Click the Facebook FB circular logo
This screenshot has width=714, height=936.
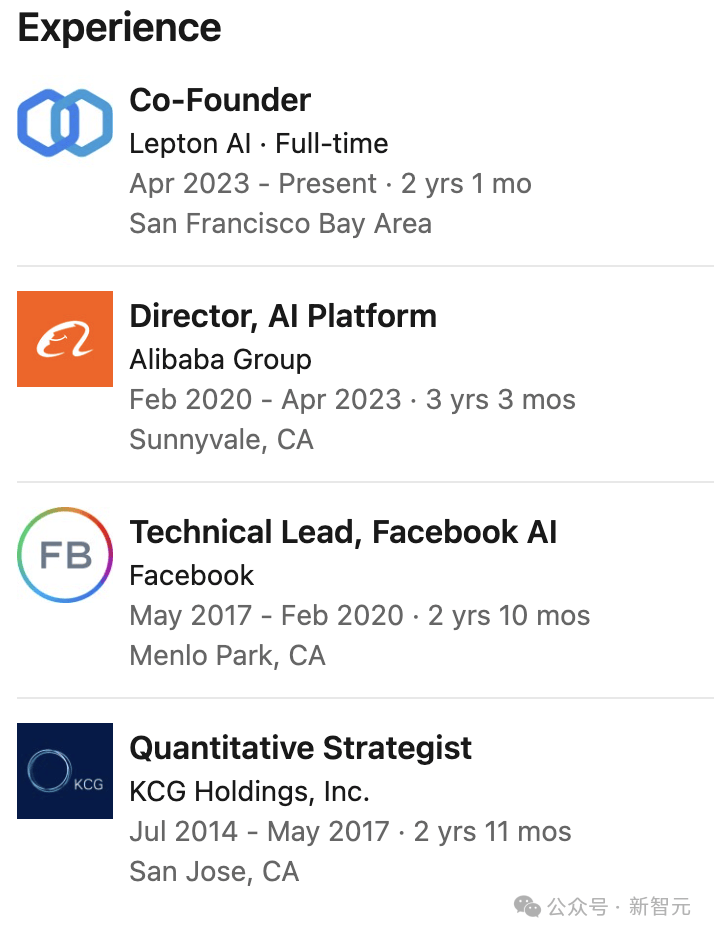coord(65,555)
